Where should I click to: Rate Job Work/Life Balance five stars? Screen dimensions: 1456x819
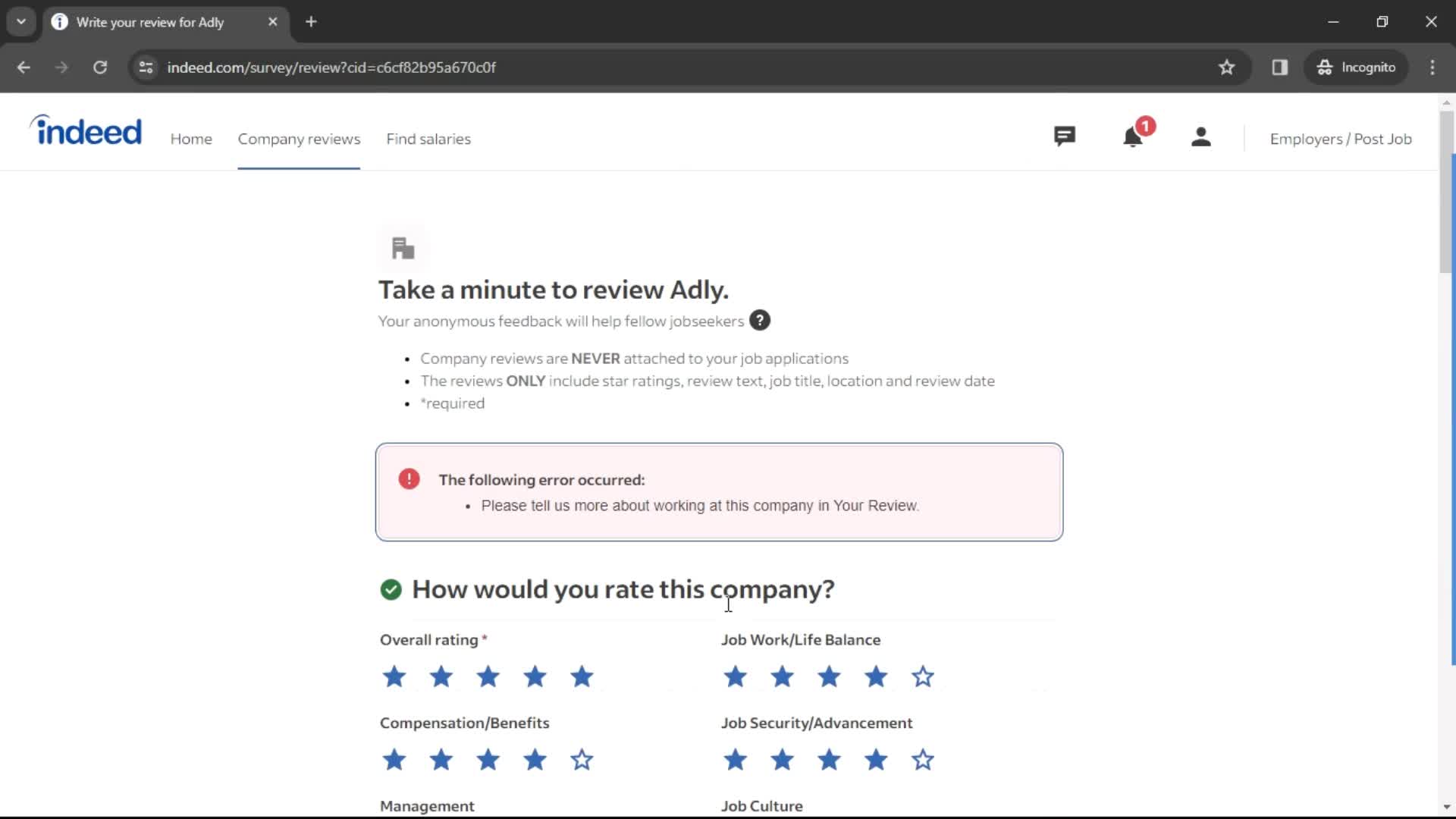923,676
